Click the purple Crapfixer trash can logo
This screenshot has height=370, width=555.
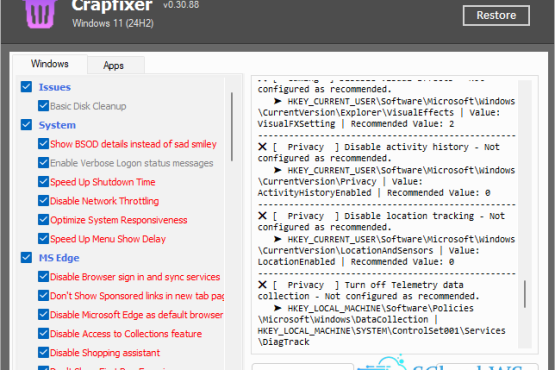point(40,13)
